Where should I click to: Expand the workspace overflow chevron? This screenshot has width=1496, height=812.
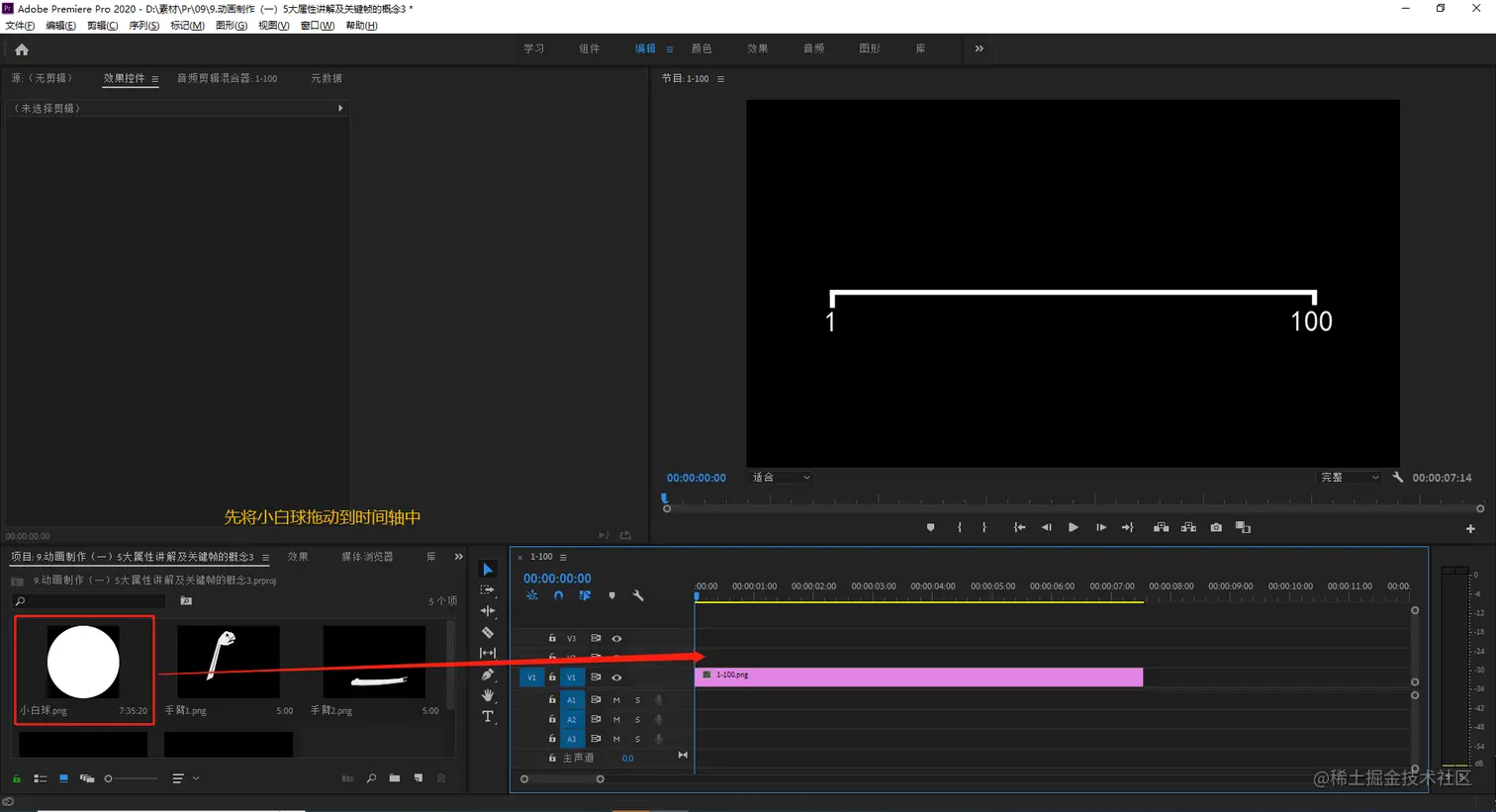(979, 48)
